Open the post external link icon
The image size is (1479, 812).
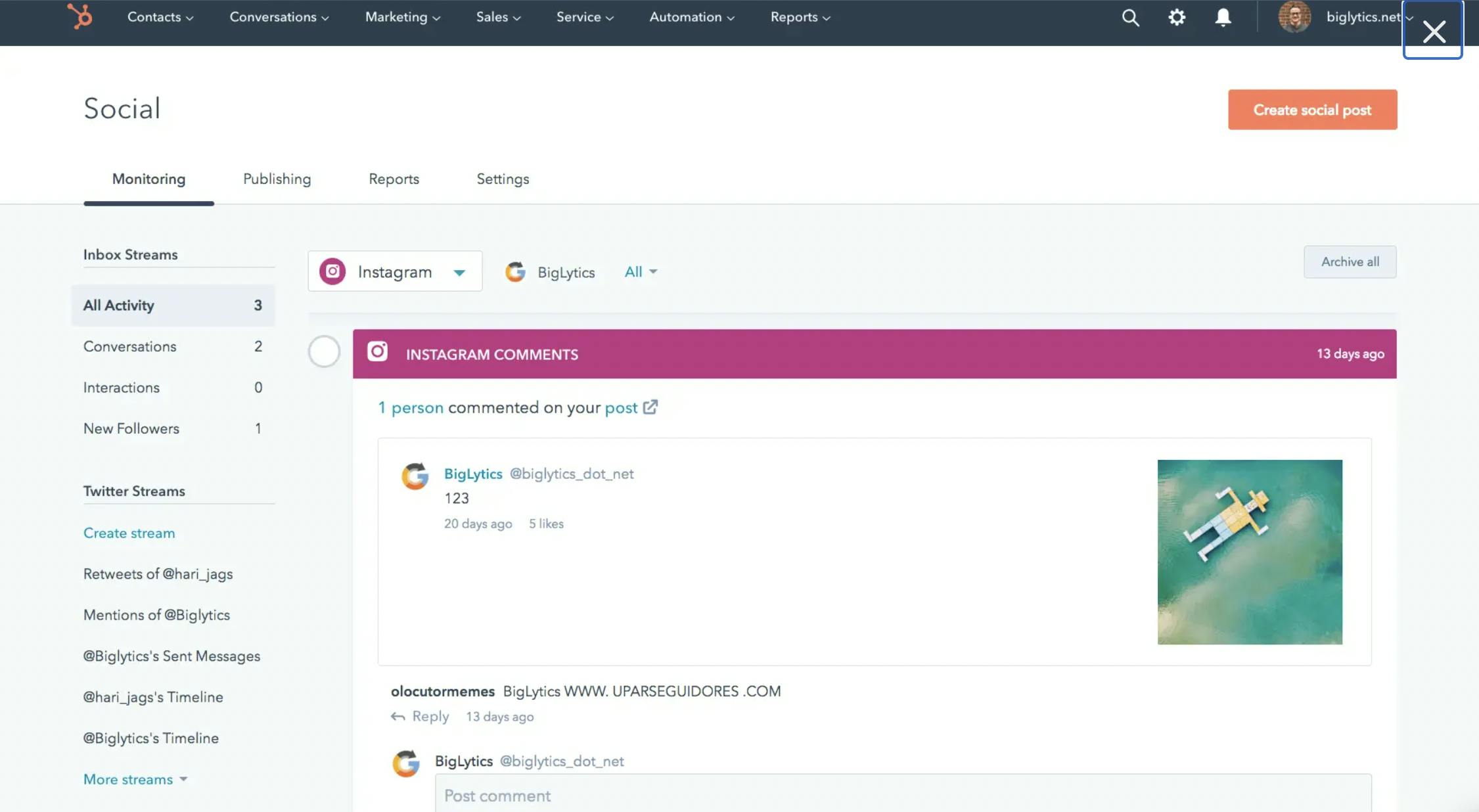point(650,407)
